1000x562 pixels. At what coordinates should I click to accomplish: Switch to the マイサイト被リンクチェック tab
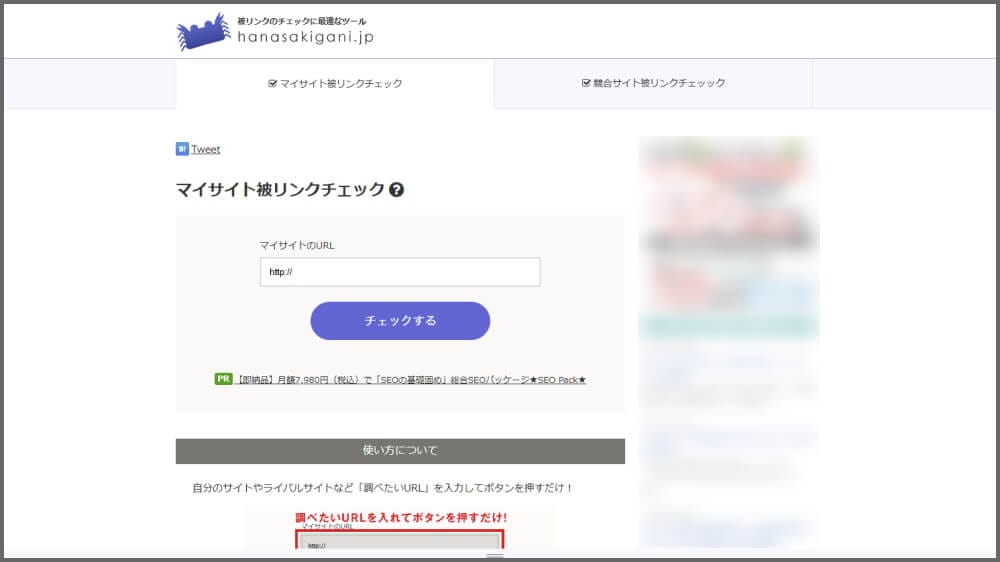[x=335, y=84]
